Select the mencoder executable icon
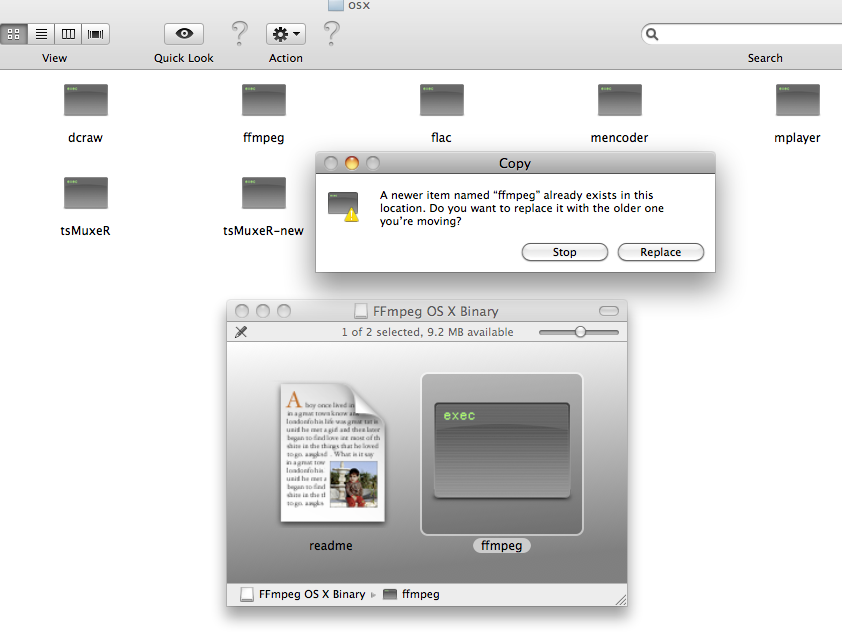Viewport: 842px width, 636px height. (620, 100)
